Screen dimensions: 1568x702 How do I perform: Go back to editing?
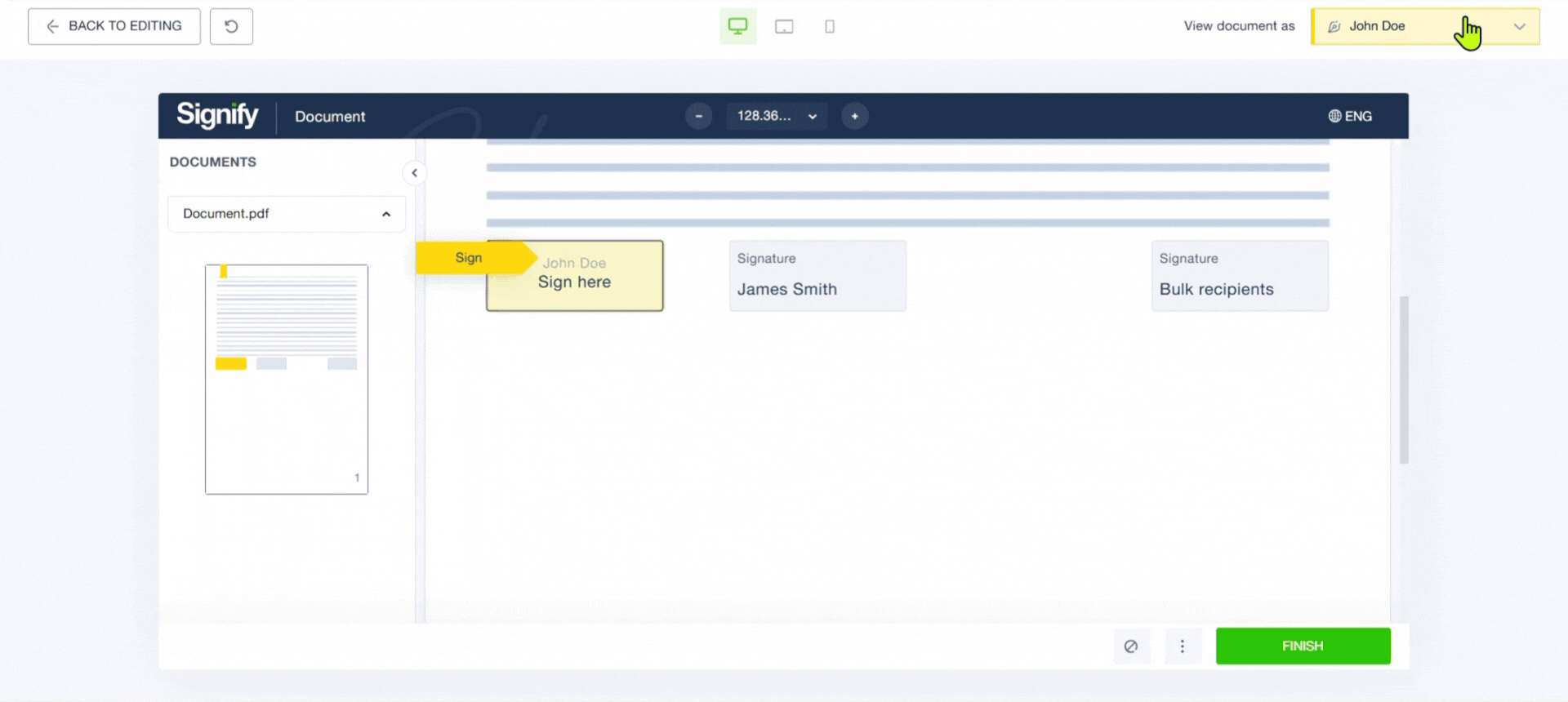[114, 26]
